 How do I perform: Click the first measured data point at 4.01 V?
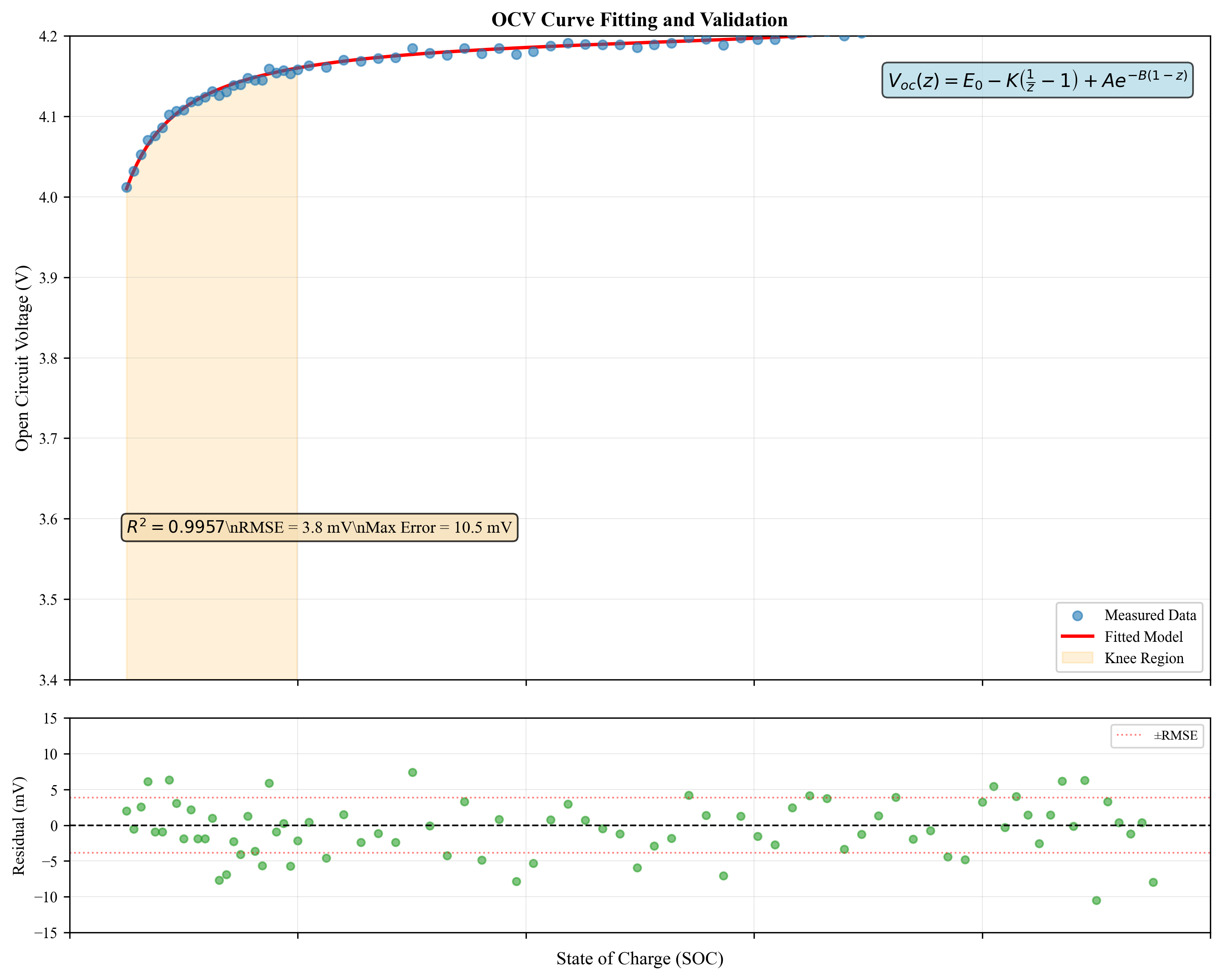pyautogui.click(x=127, y=188)
